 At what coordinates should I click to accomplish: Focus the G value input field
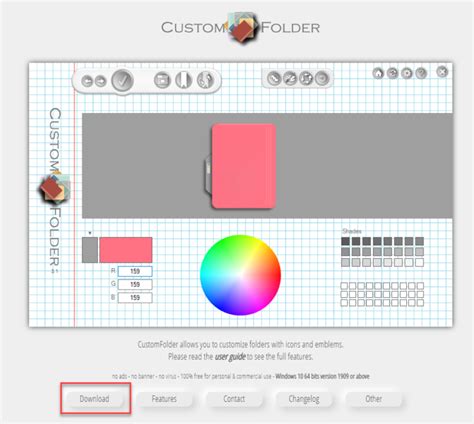pos(135,284)
